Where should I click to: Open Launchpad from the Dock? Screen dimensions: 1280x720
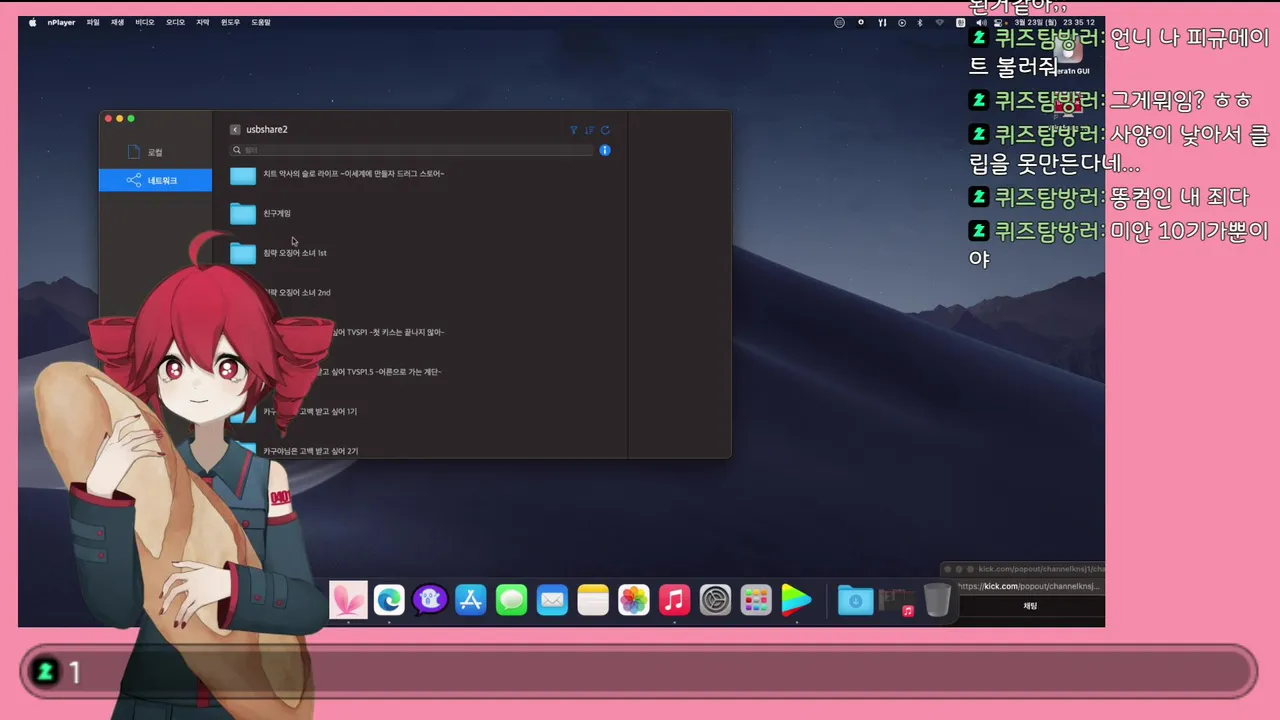coord(756,600)
